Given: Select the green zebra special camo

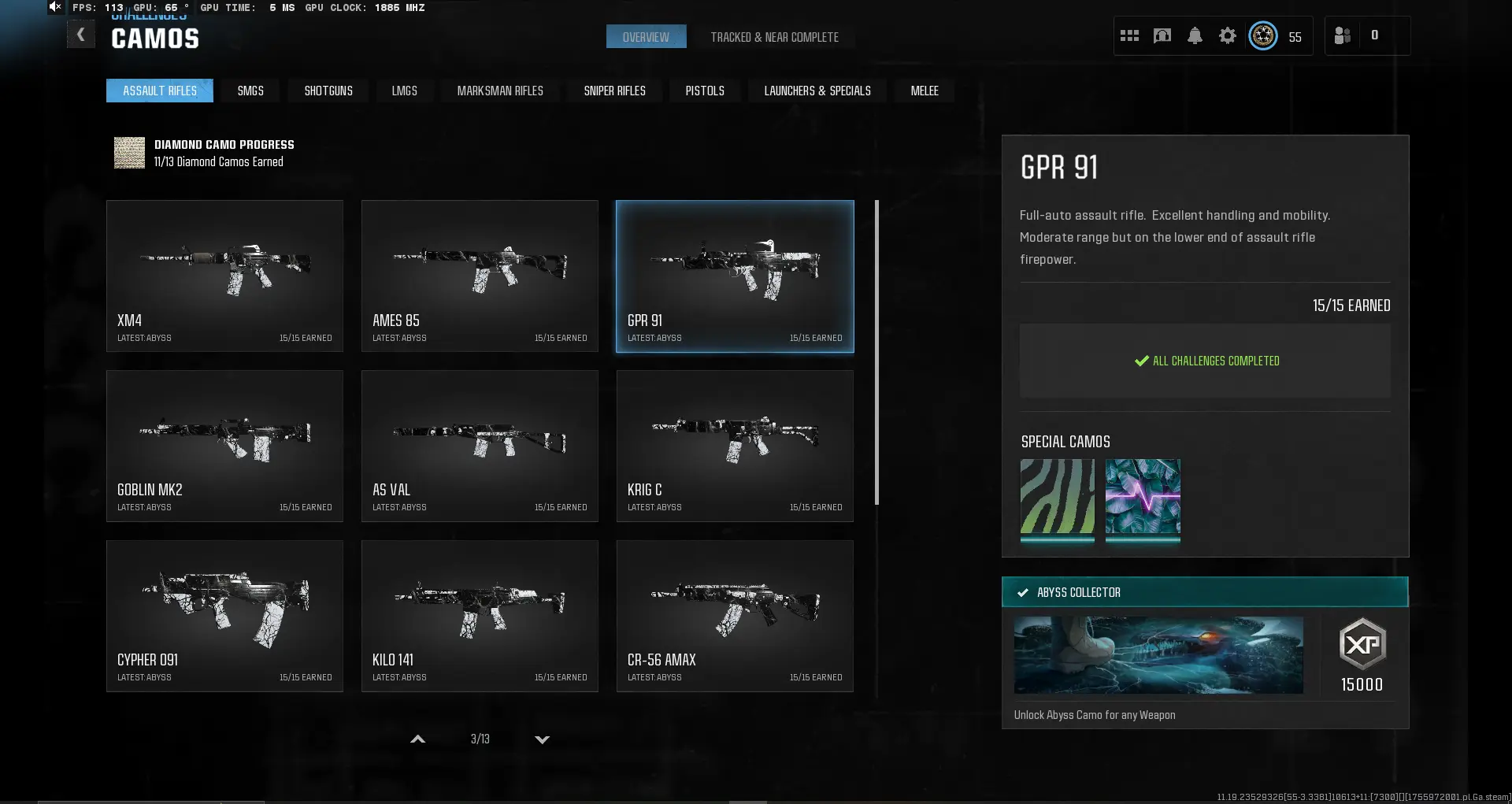Looking at the screenshot, I should pyautogui.click(x=1057, y=497).
